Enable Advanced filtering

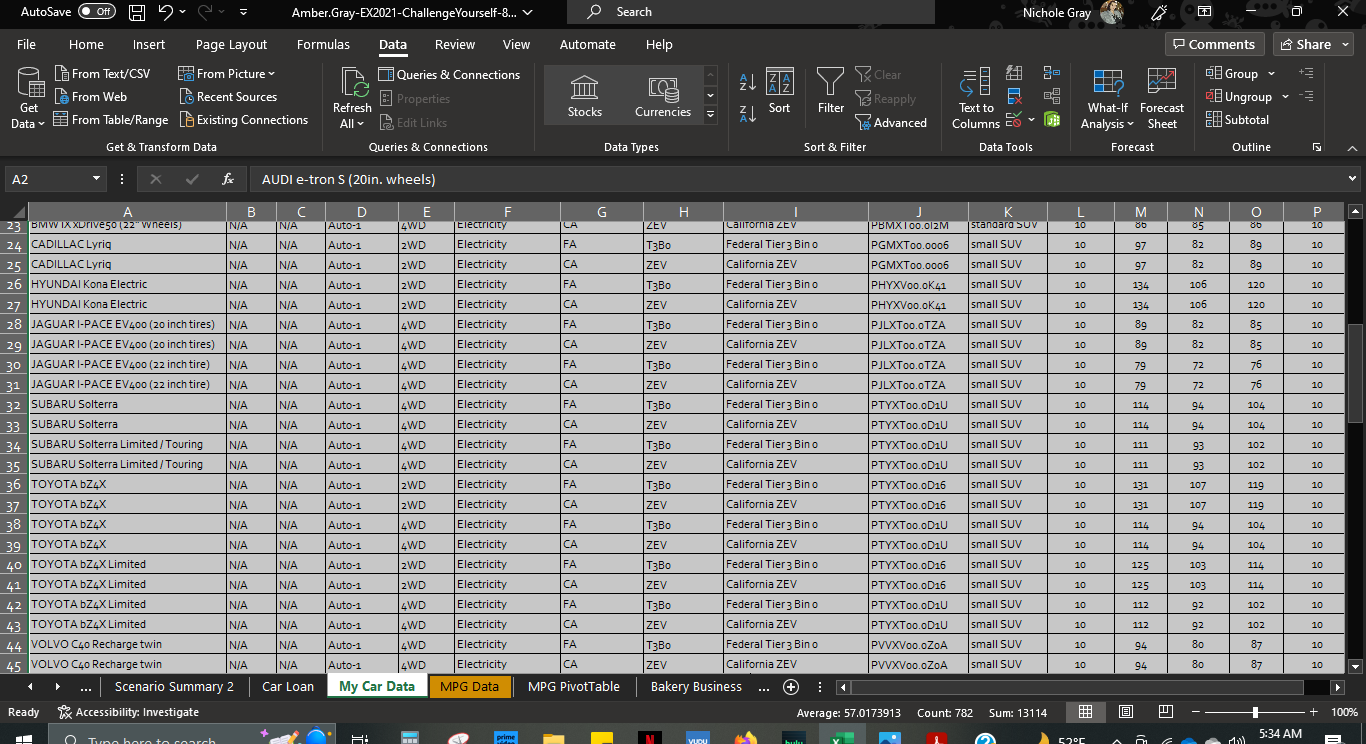coord(891,122)
